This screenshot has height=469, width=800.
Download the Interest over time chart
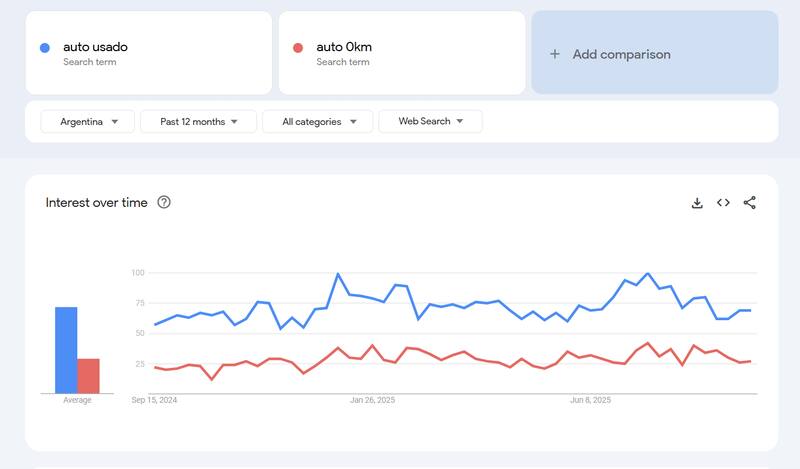tap(697, 203)
